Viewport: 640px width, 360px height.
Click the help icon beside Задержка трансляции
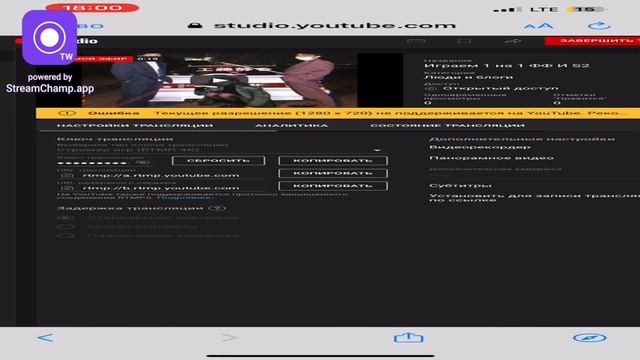click(217, 208)
